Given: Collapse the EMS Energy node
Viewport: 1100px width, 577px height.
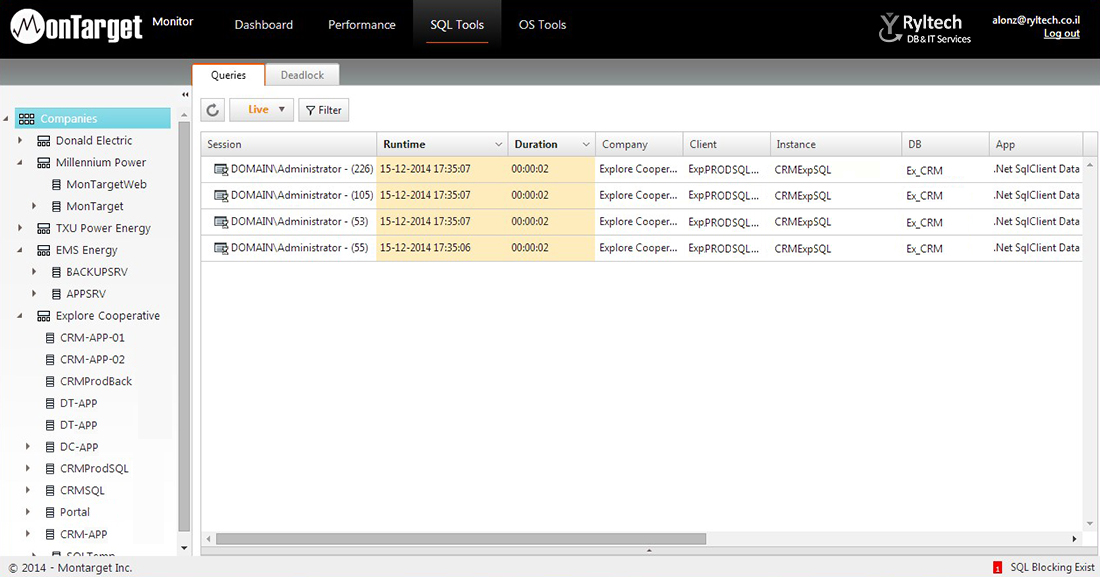Looking at the screenshot, I should click(20, 251).
